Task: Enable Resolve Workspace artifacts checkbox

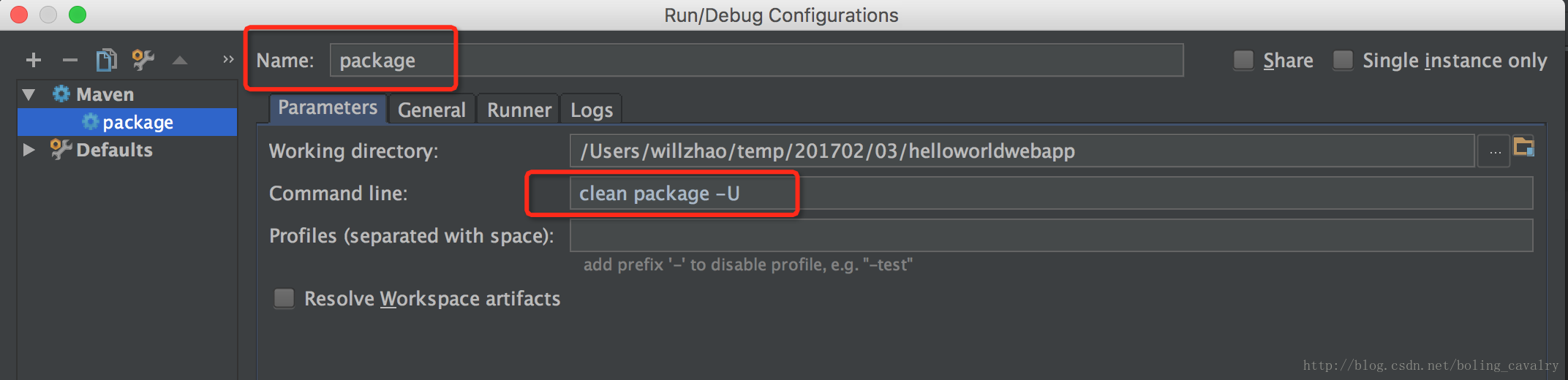Action: (x=284, y=298)
